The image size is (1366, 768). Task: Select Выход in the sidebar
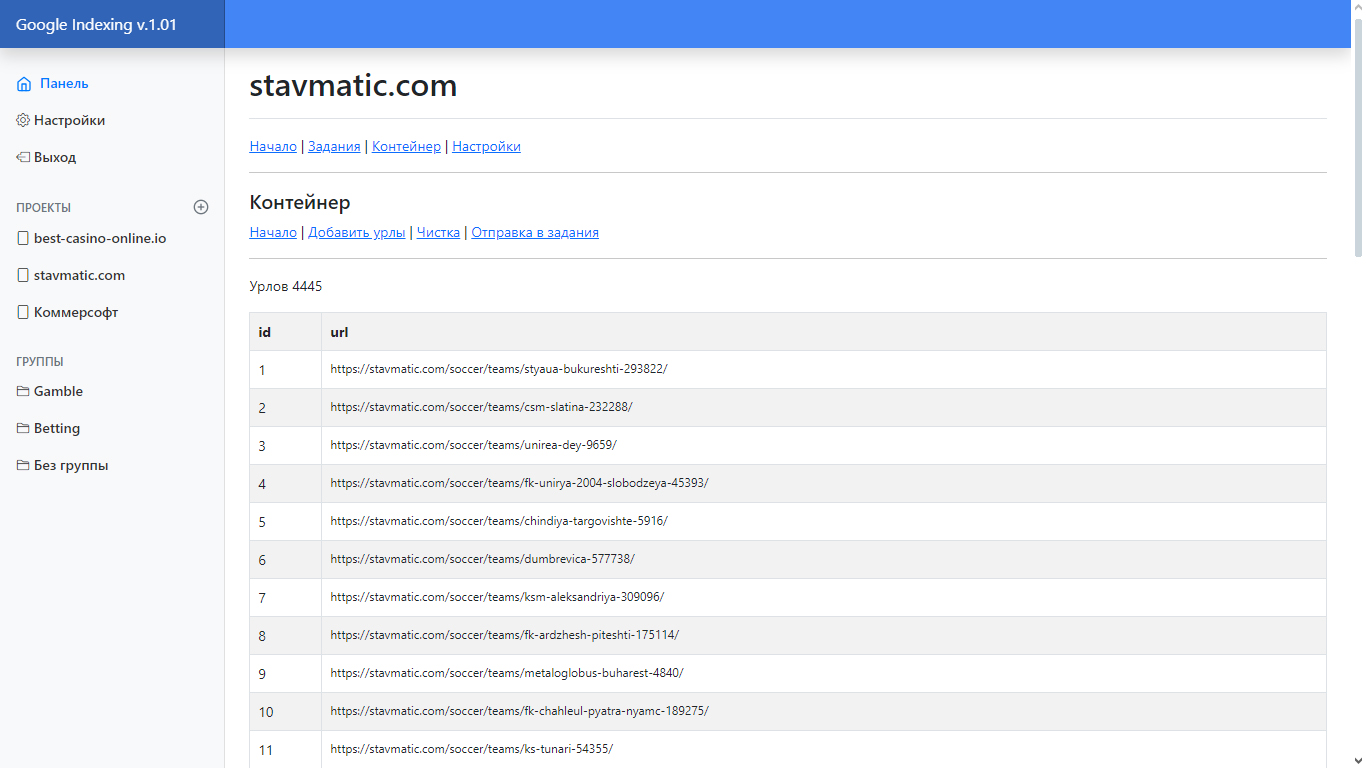[55, 157]
